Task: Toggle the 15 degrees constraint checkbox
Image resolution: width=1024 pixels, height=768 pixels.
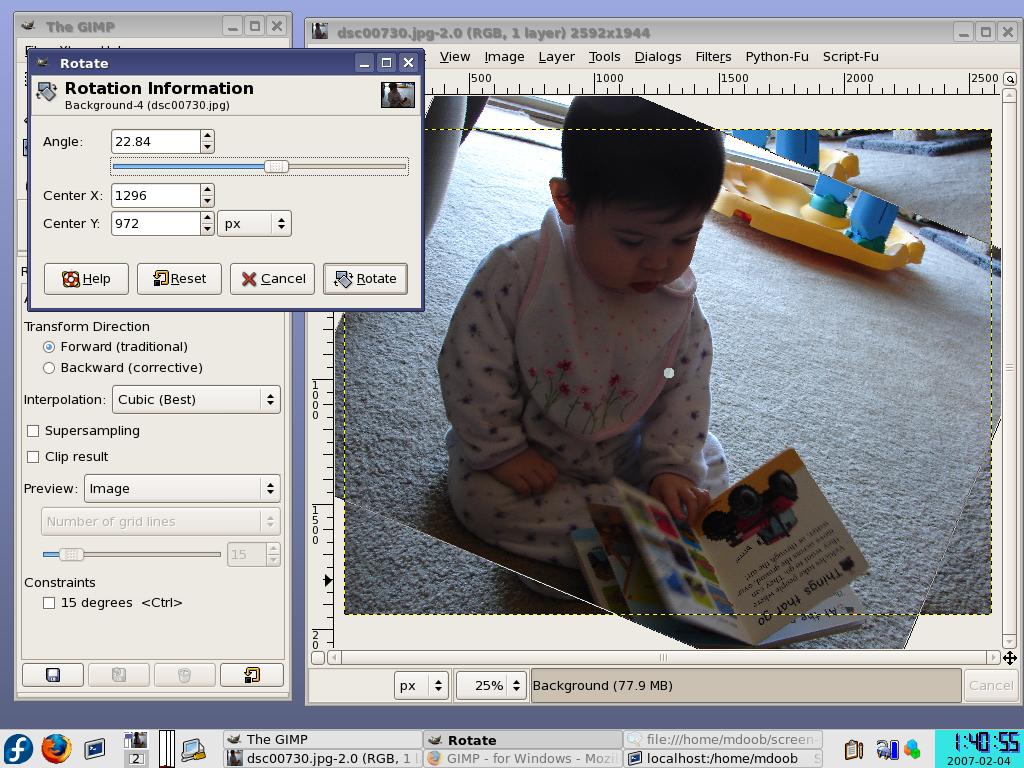Action: point(49,603)
